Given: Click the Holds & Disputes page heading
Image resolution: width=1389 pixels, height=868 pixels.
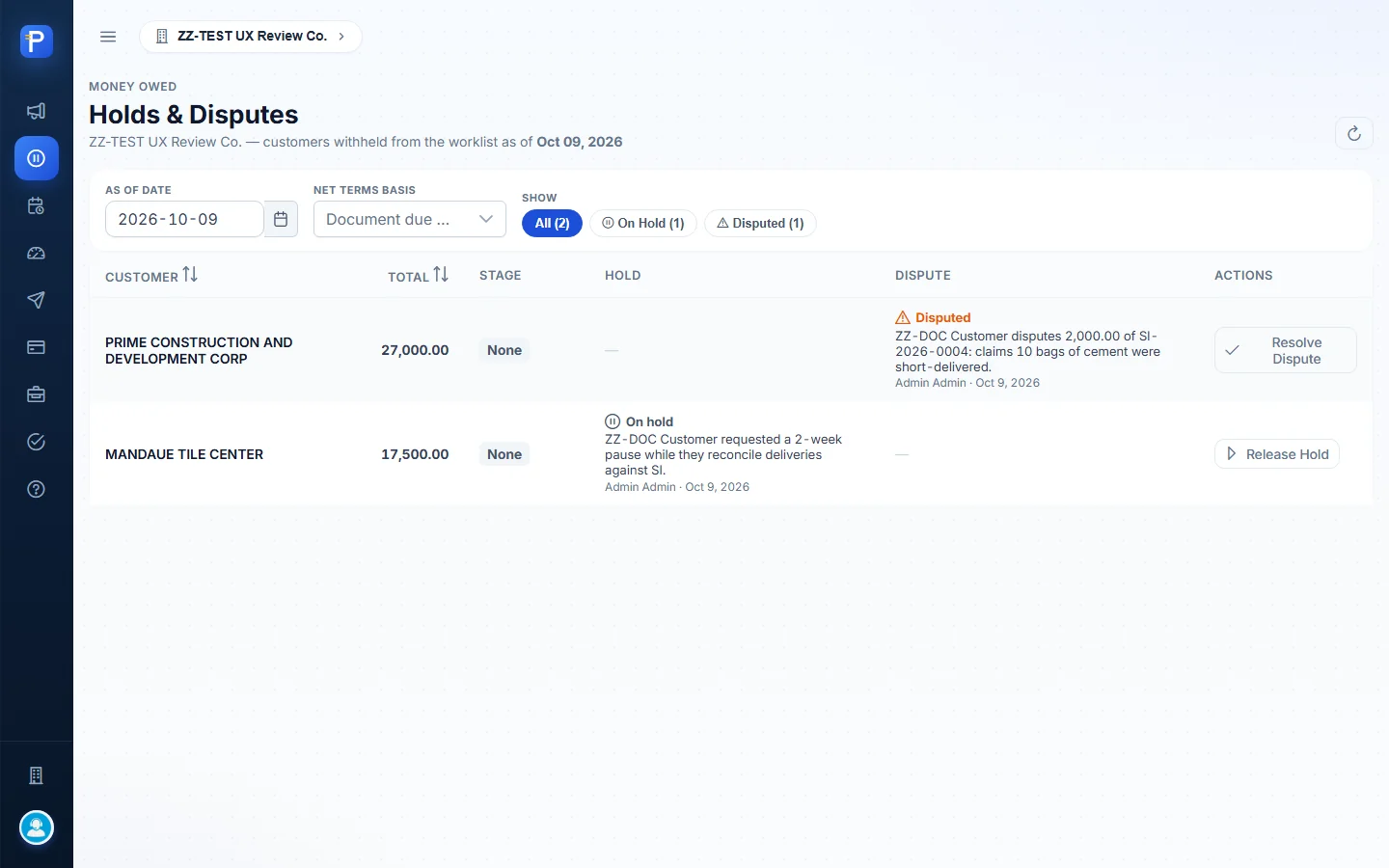Looking at the screenshot, I should [x=194, y=115].
